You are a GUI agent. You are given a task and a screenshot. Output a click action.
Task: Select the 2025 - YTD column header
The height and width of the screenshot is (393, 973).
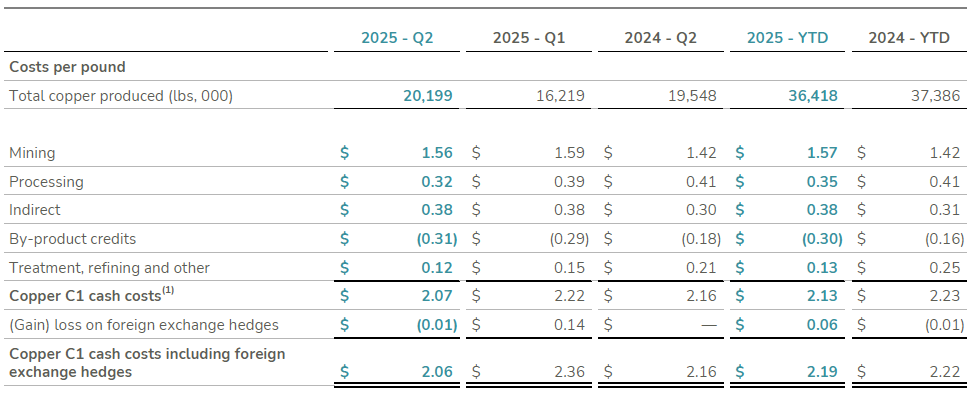[x=787, y=38]
